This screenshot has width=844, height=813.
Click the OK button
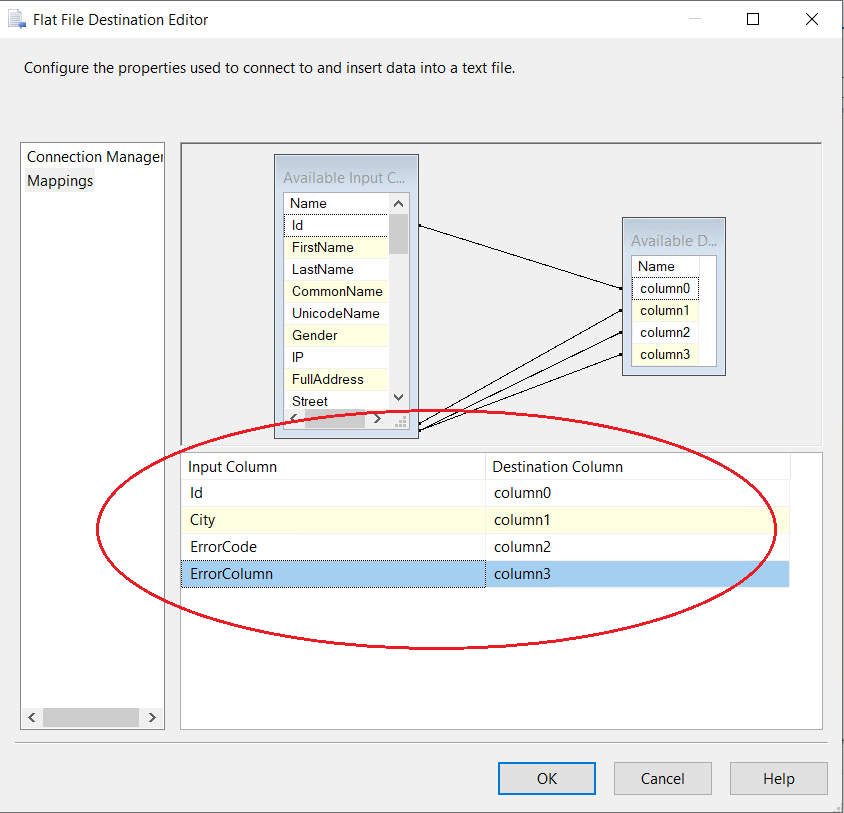(x=546, y=778)
